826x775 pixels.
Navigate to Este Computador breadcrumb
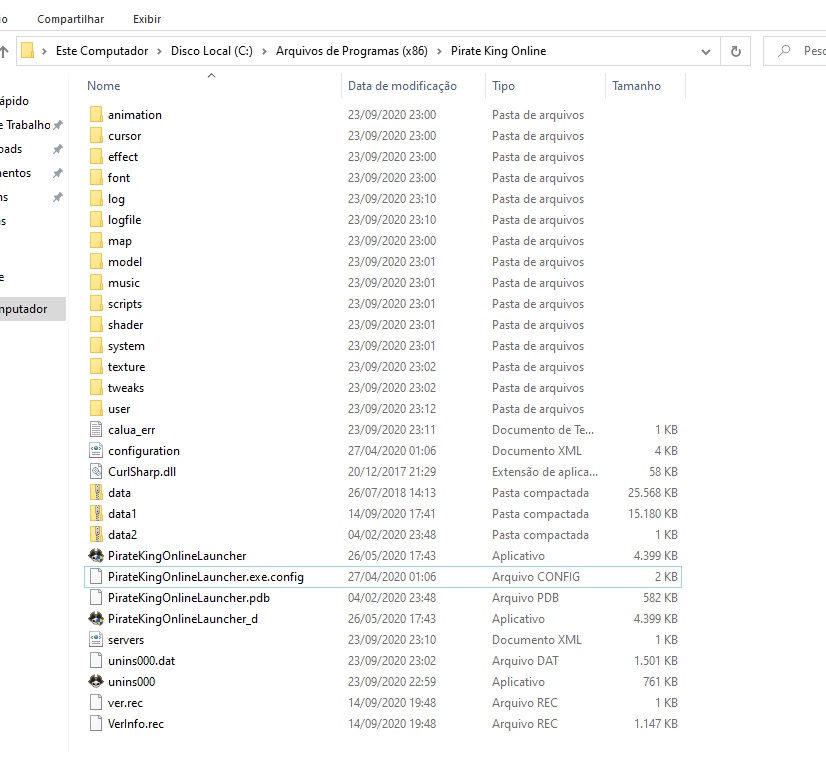tap(102, 51)
